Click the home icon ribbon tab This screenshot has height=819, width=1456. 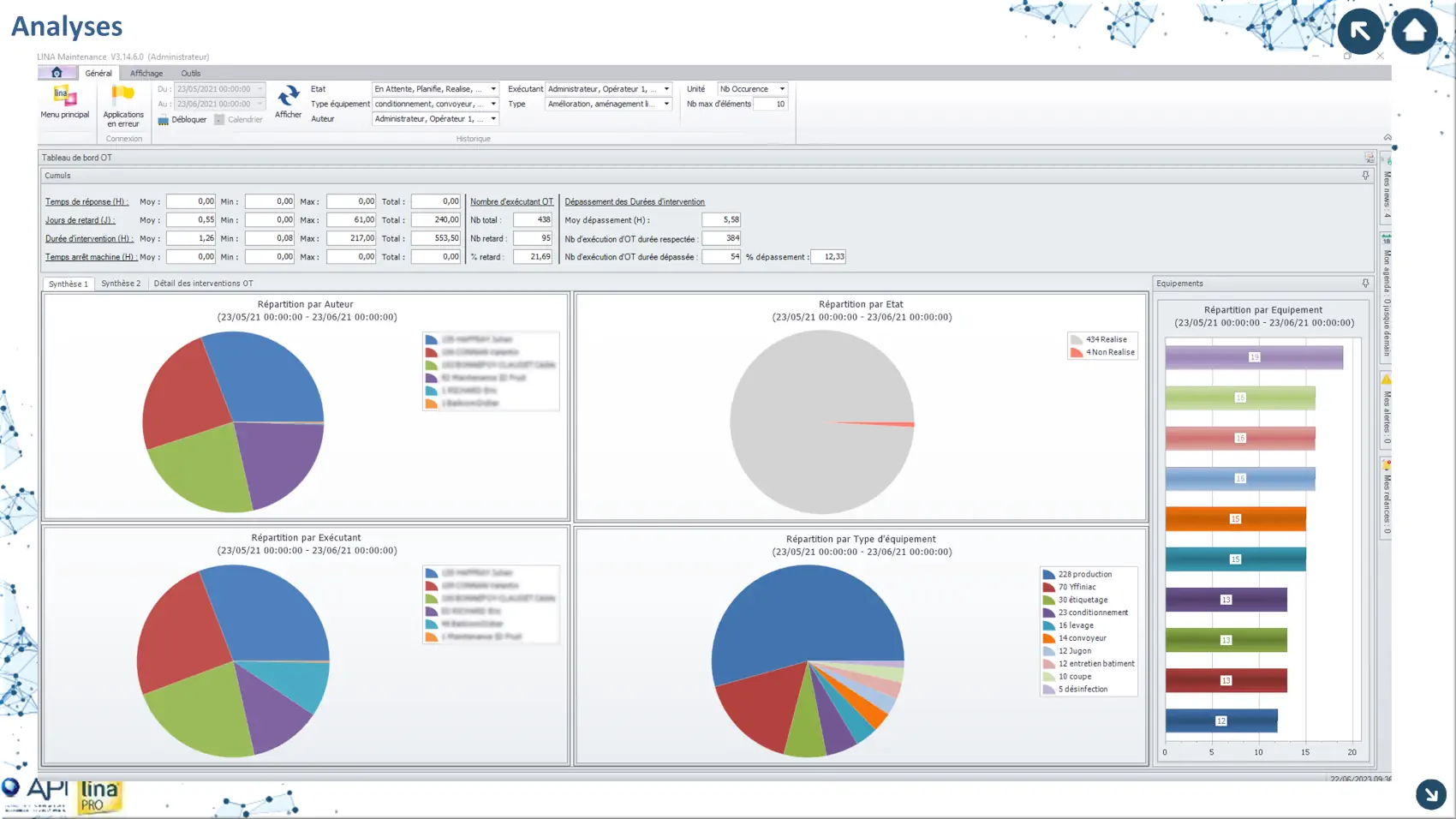57,73
